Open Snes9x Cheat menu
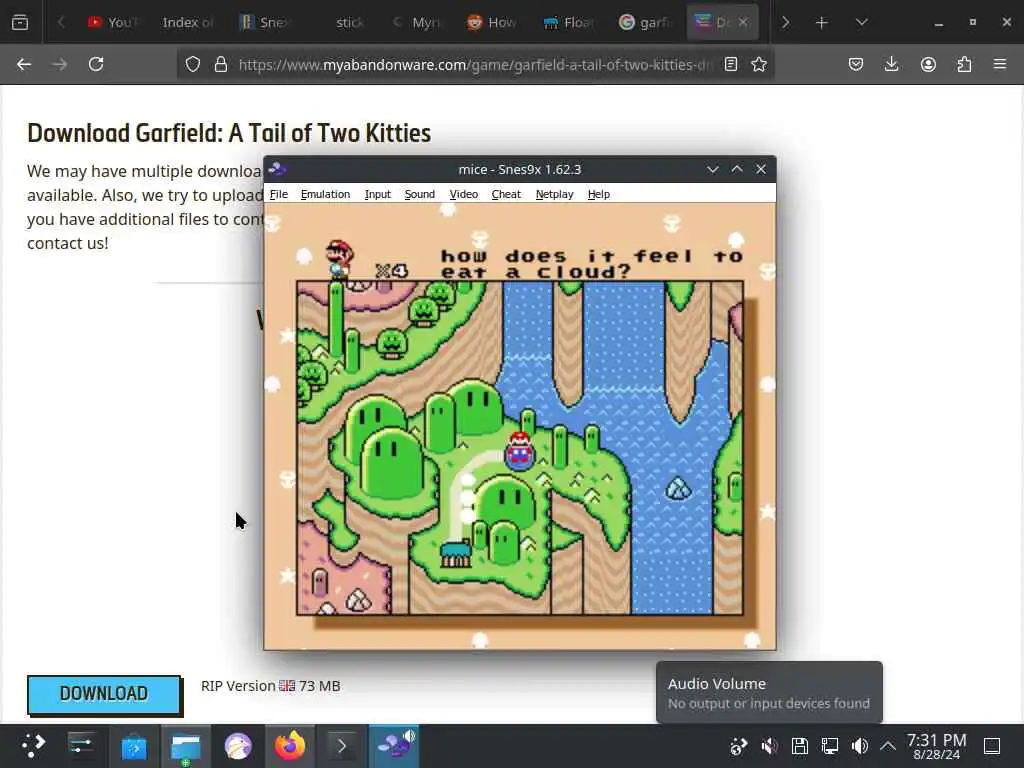Viewport: 1024px width, 768px height. (x=506, y=194)
